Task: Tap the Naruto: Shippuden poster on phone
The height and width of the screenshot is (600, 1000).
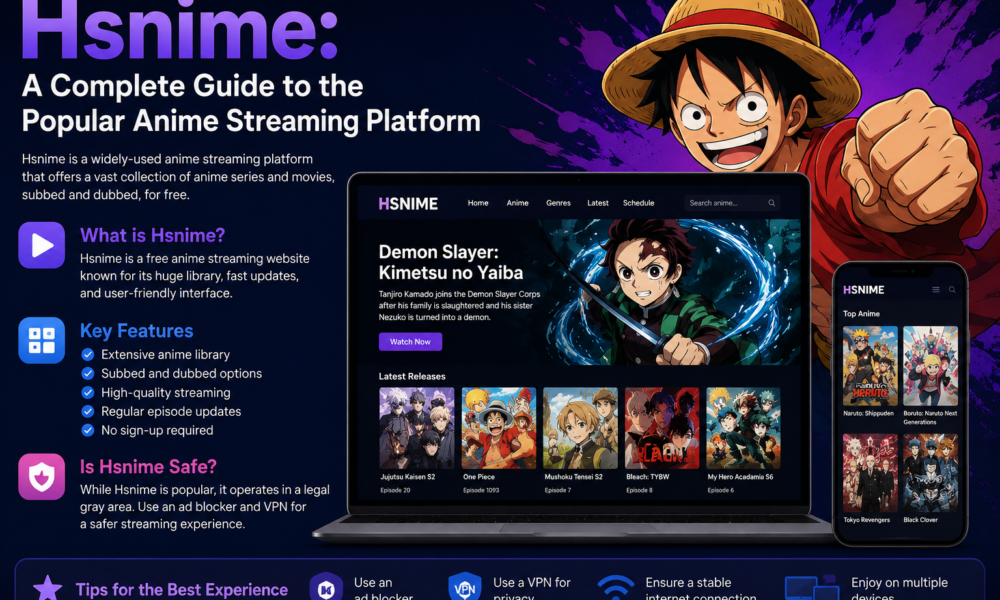Action: 870,366
